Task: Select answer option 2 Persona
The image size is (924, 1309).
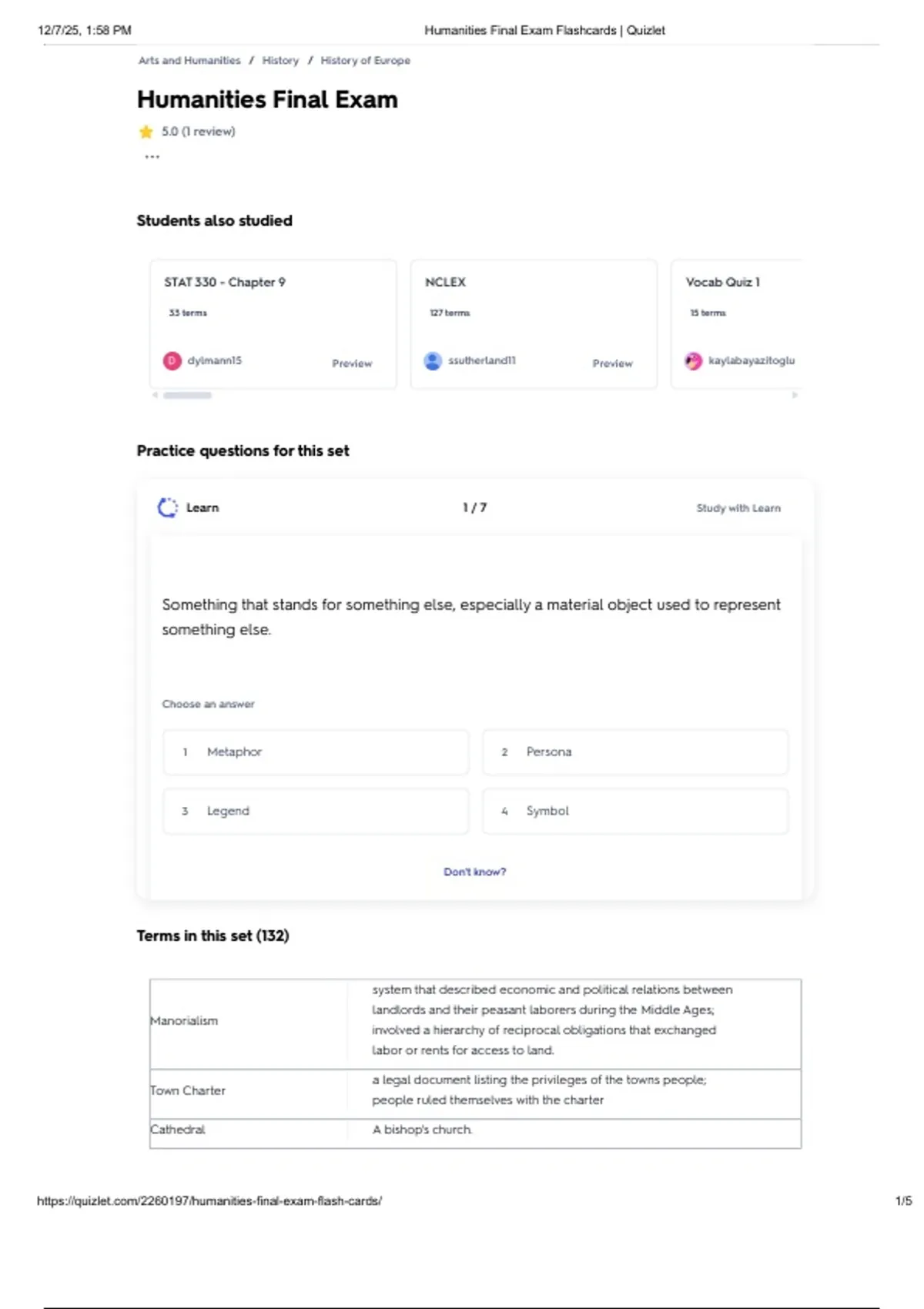Action: (634, 752)
